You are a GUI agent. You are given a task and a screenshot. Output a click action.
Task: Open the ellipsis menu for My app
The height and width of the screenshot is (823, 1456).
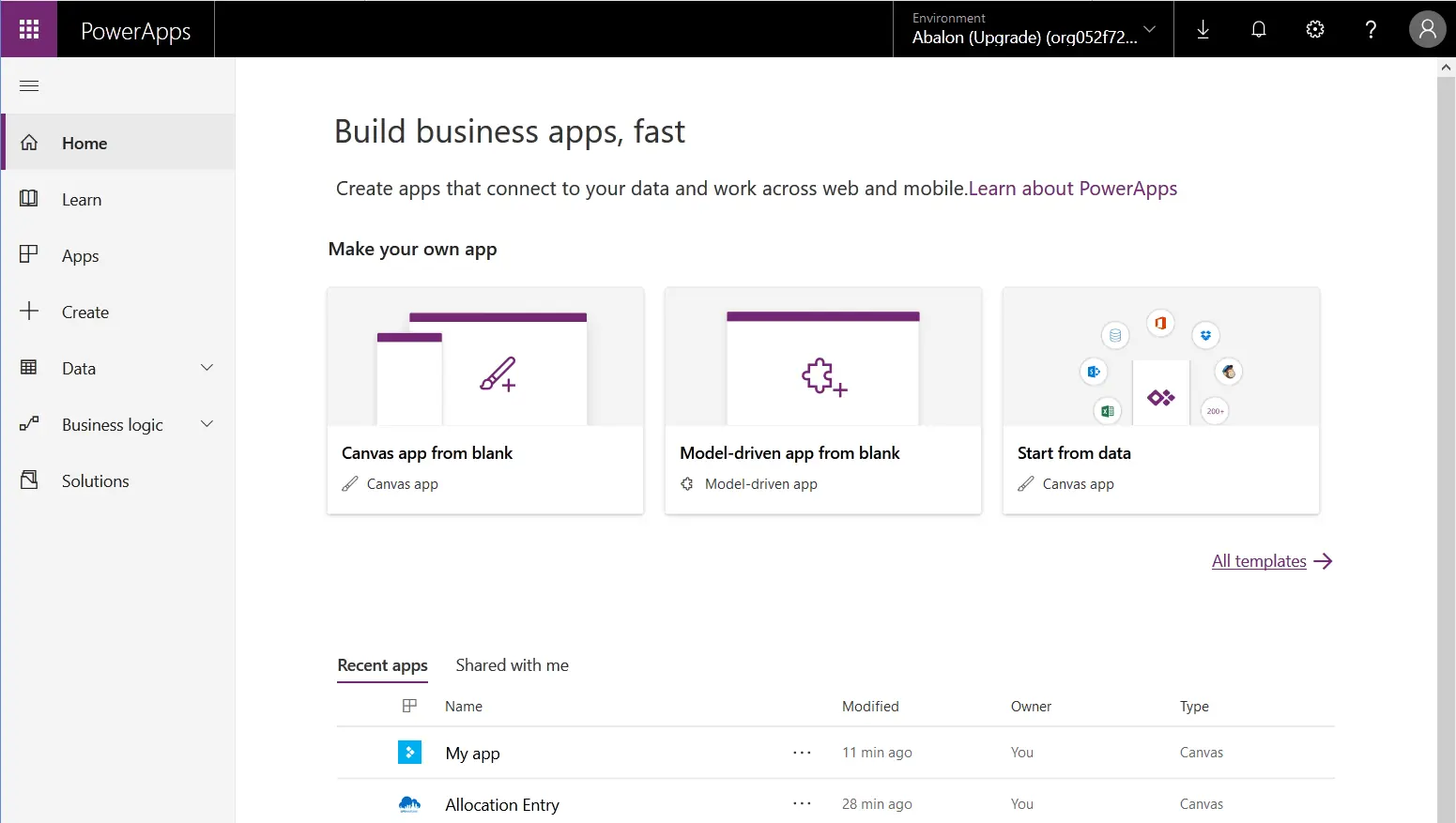[802, 752]
